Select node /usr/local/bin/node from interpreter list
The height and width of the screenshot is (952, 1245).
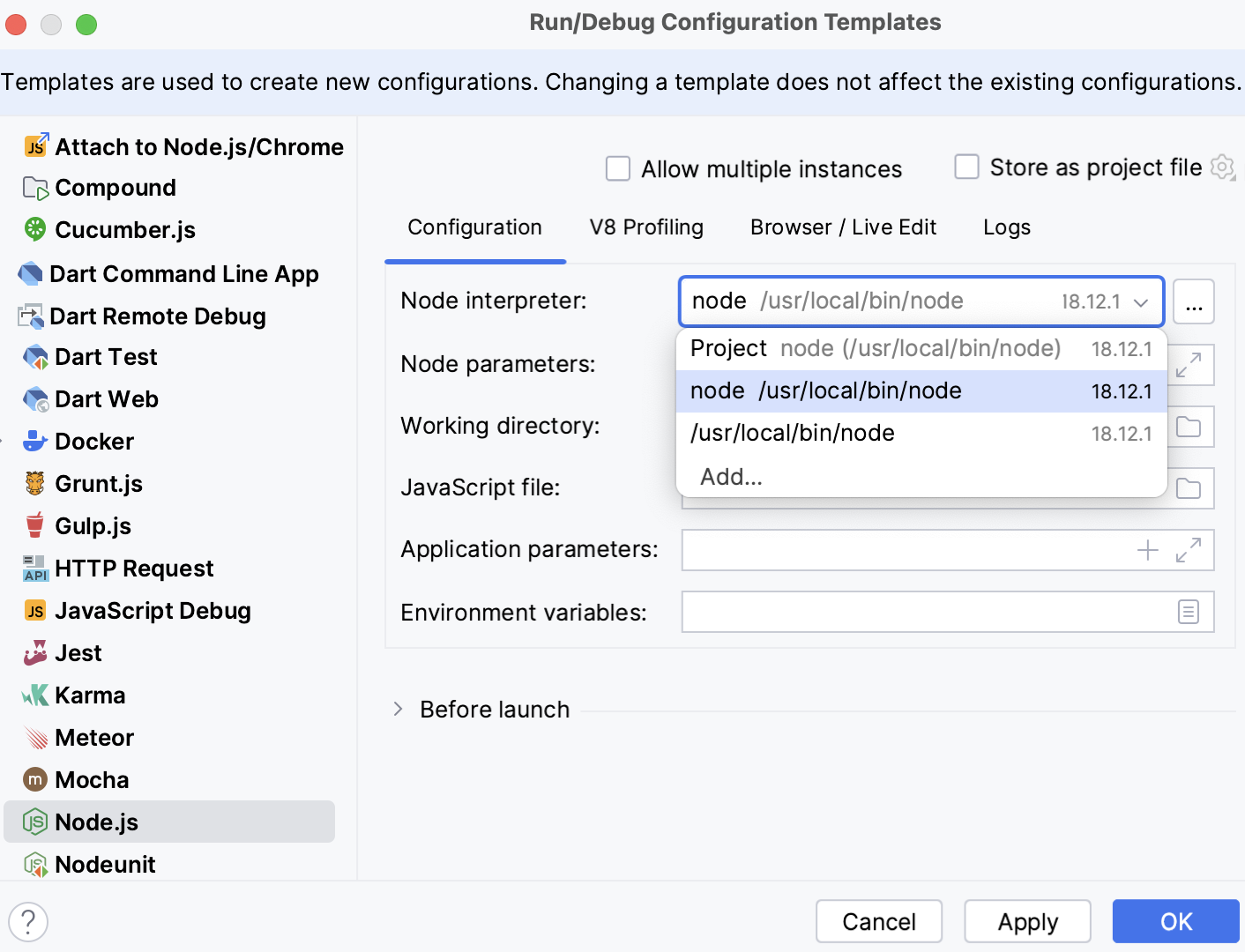coord(826,390)
